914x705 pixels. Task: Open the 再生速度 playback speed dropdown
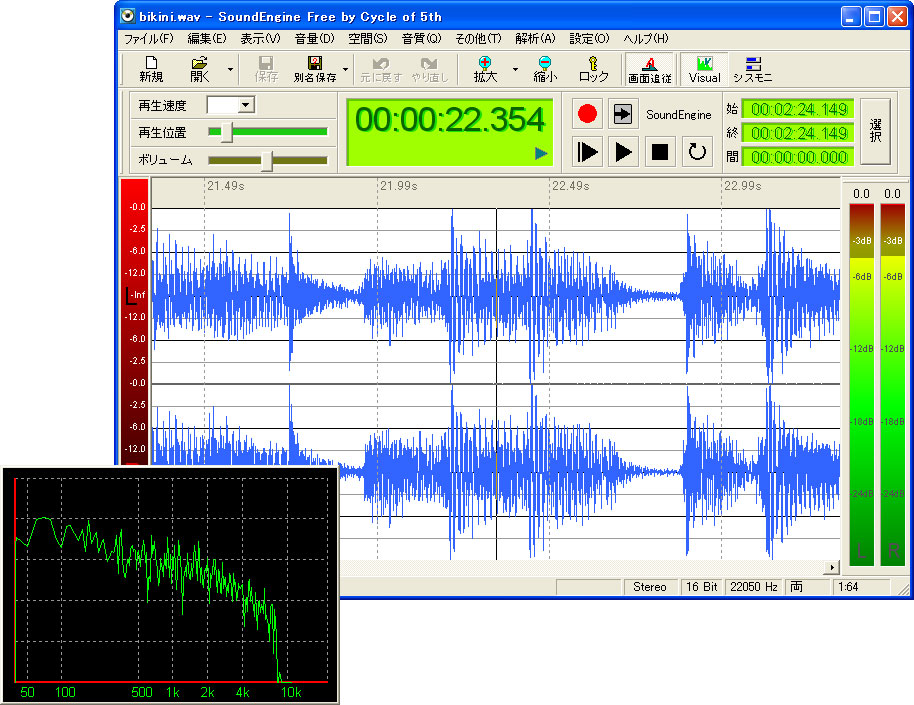tap(245, 105)
